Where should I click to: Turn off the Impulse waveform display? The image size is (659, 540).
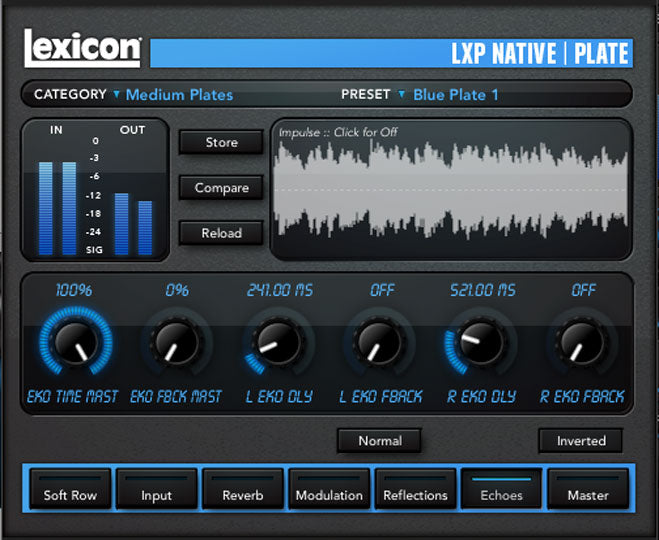tap(451, 190)
